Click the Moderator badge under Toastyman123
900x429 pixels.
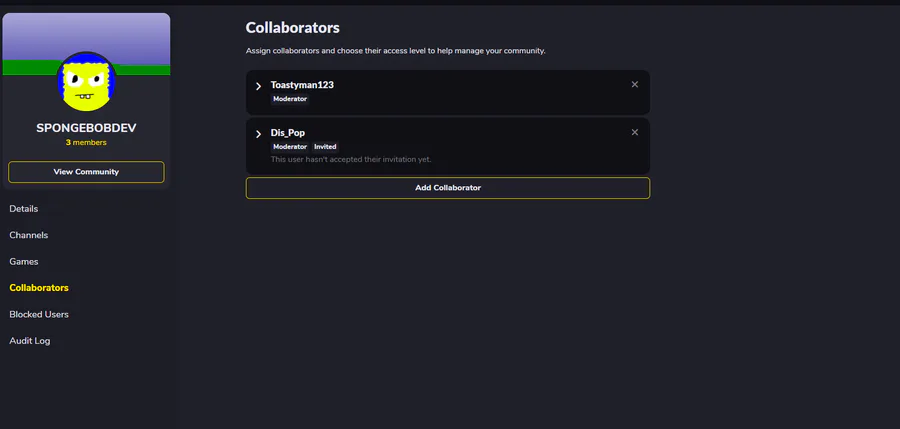pos(290,99)
